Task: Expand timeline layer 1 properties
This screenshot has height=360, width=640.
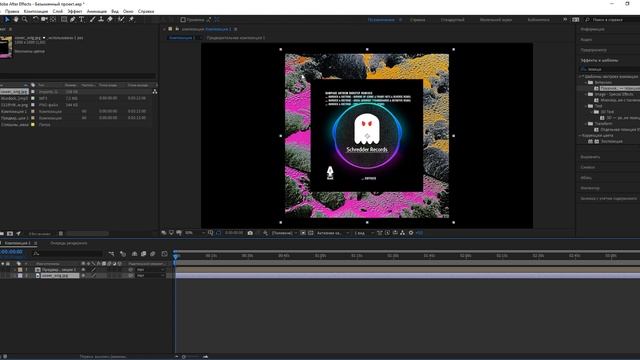Action: (15, 270)
